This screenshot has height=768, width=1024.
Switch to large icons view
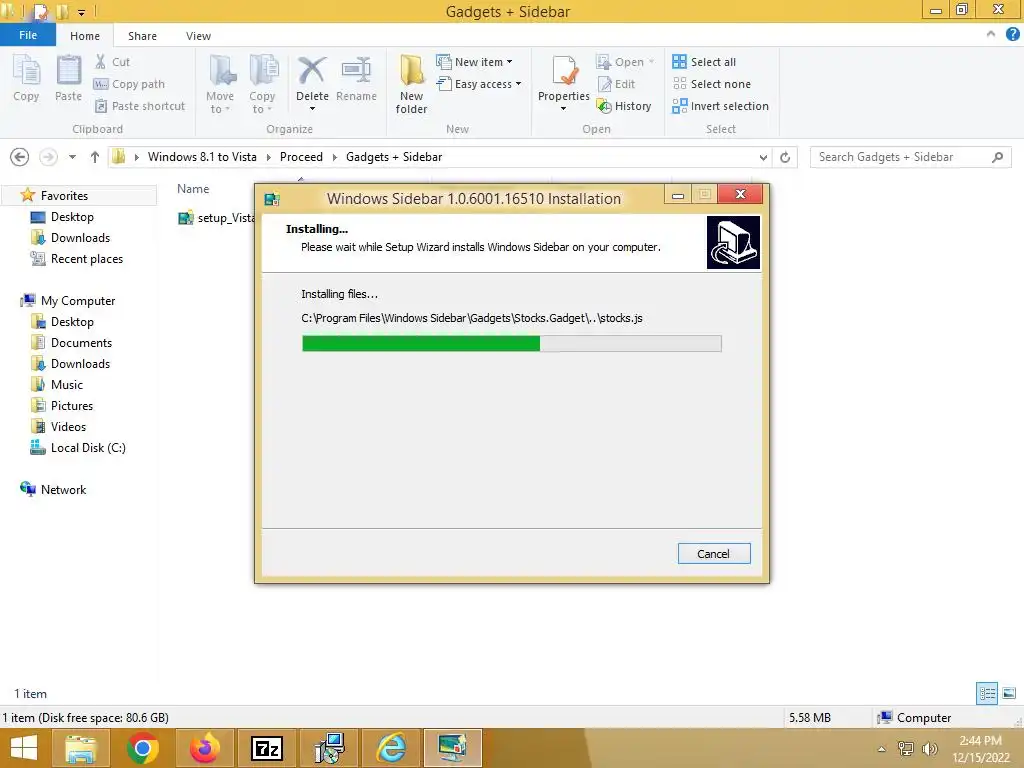coord(1009,693)
